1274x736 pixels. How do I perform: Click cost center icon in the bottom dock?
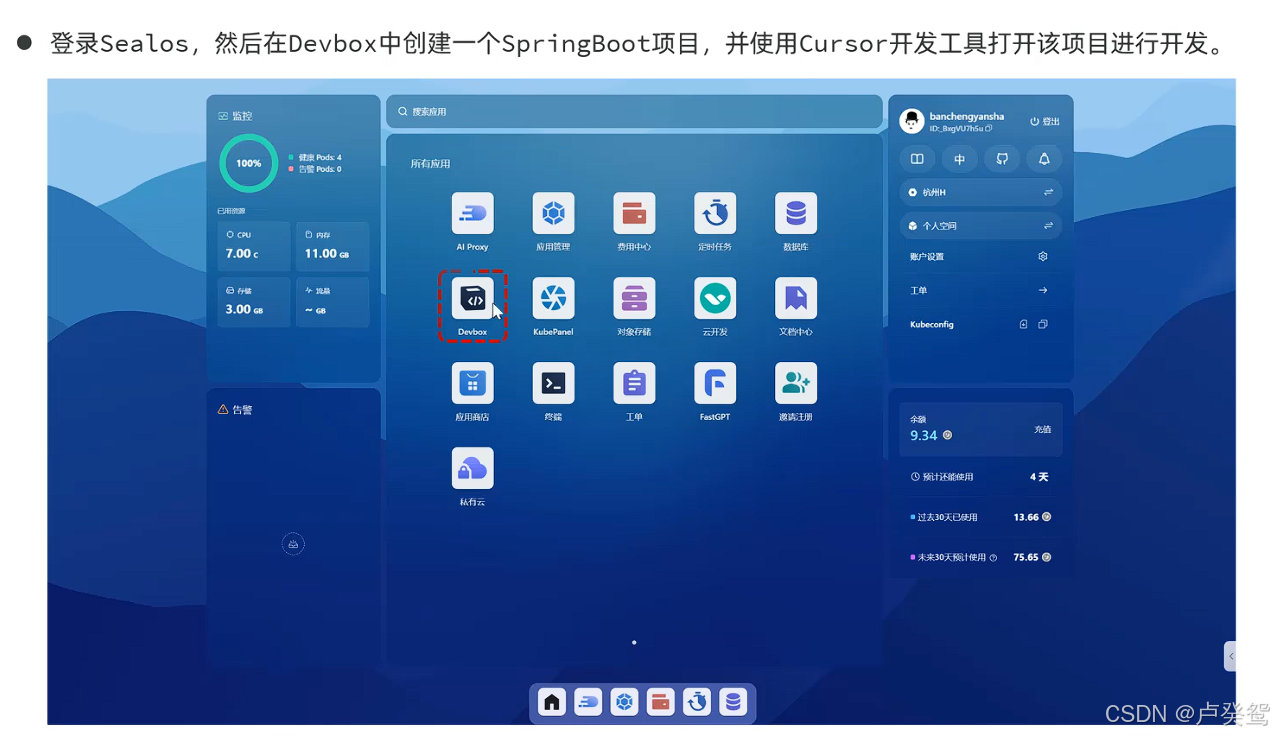click(x=661, y=702)
